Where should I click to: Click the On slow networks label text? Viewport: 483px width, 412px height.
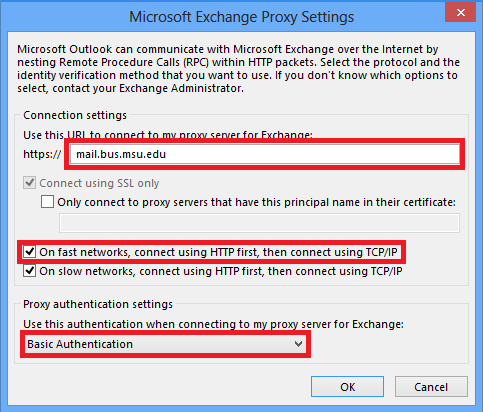click(x=221, y=271)
